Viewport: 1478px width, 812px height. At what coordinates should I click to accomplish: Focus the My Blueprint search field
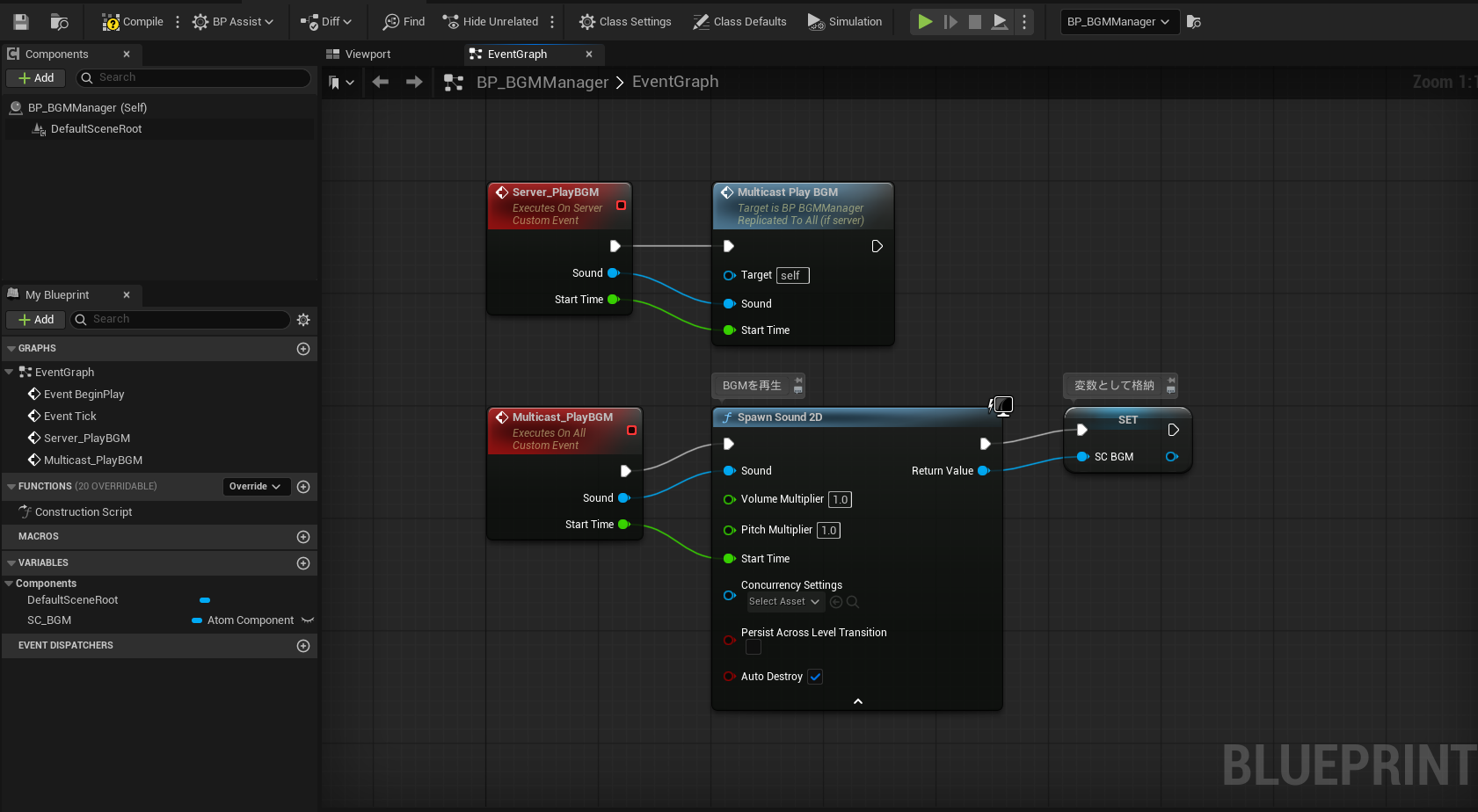[x=181, y=320]
